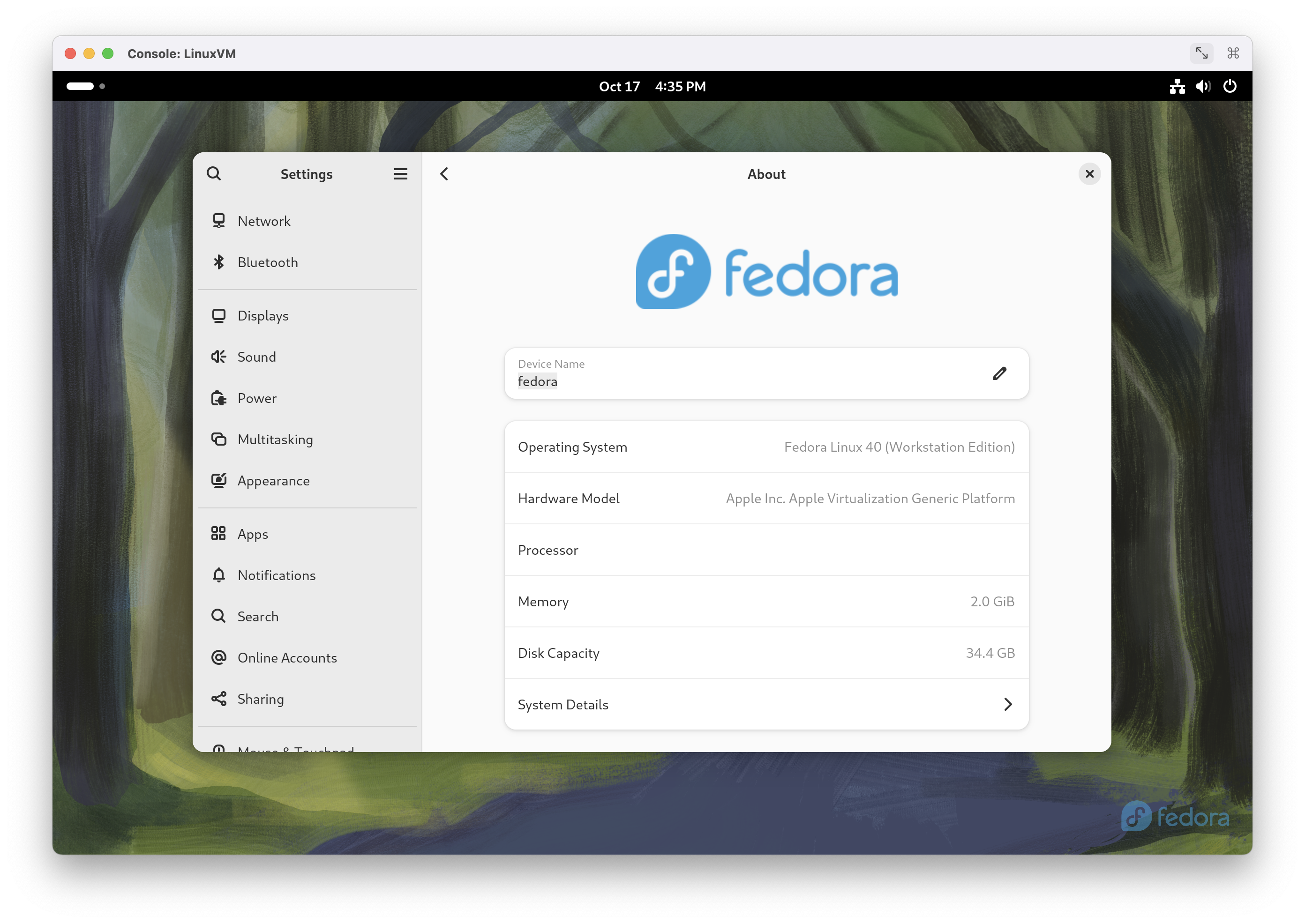
Task: Switch to the Sound panel
Action: pyautogui.click(x=307, y=357)
